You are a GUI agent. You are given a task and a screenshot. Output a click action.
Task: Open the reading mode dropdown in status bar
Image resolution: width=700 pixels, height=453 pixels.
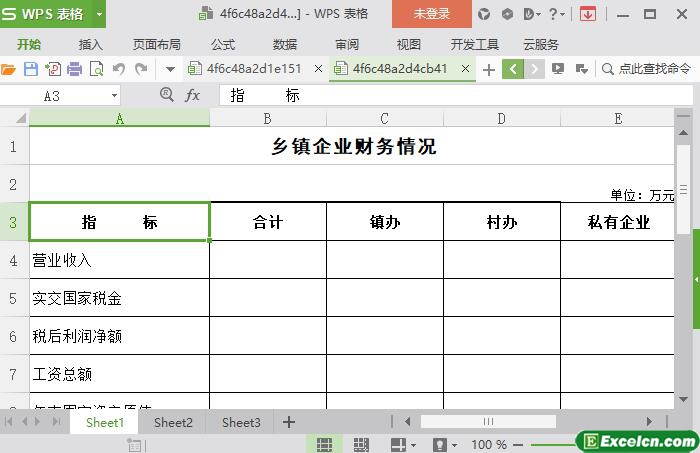click(x=412, y=445)
